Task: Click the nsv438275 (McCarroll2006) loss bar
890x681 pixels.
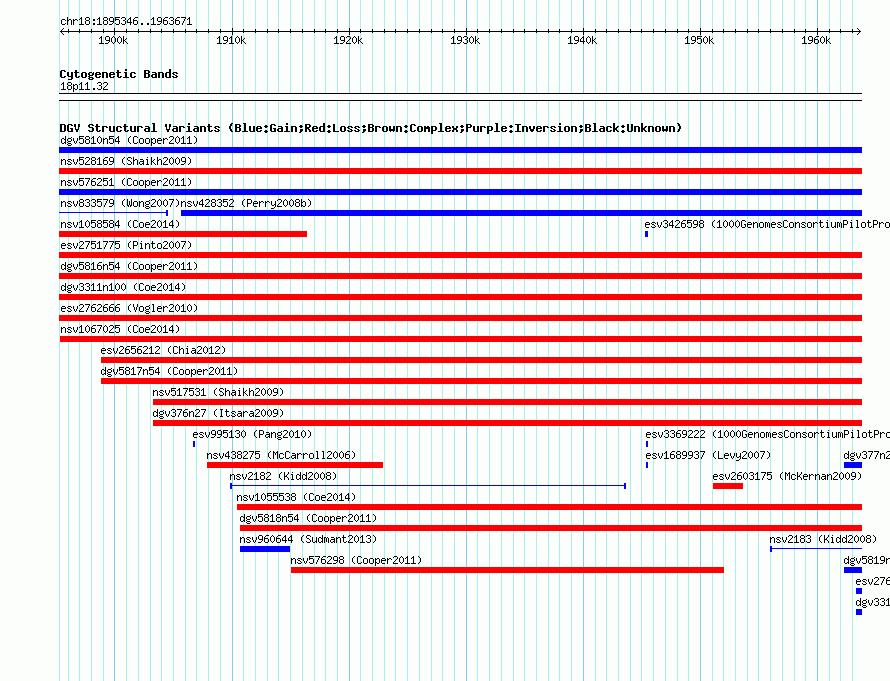Action: pos(295,465)
